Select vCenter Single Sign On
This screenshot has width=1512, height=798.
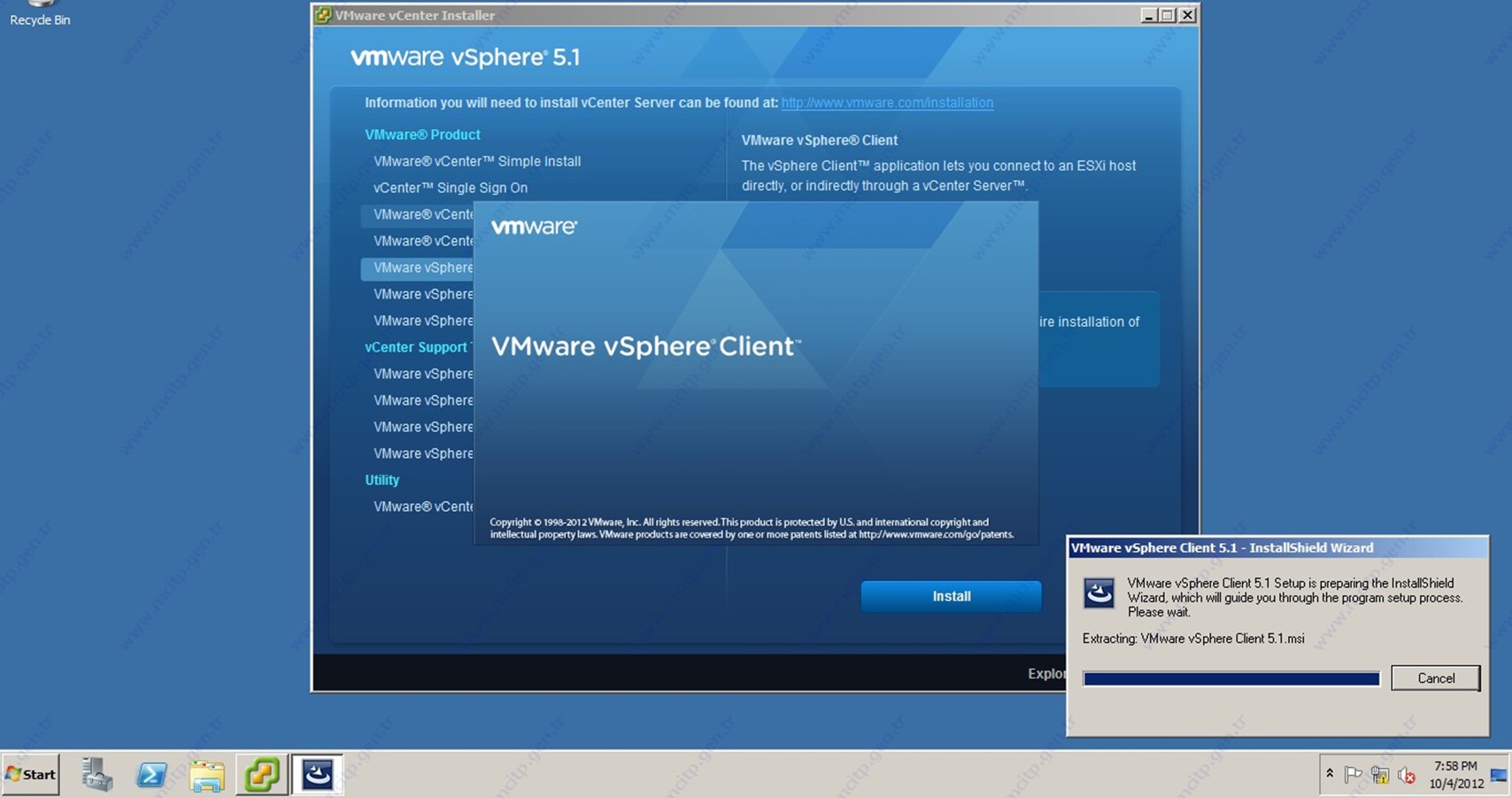point(451,188)
